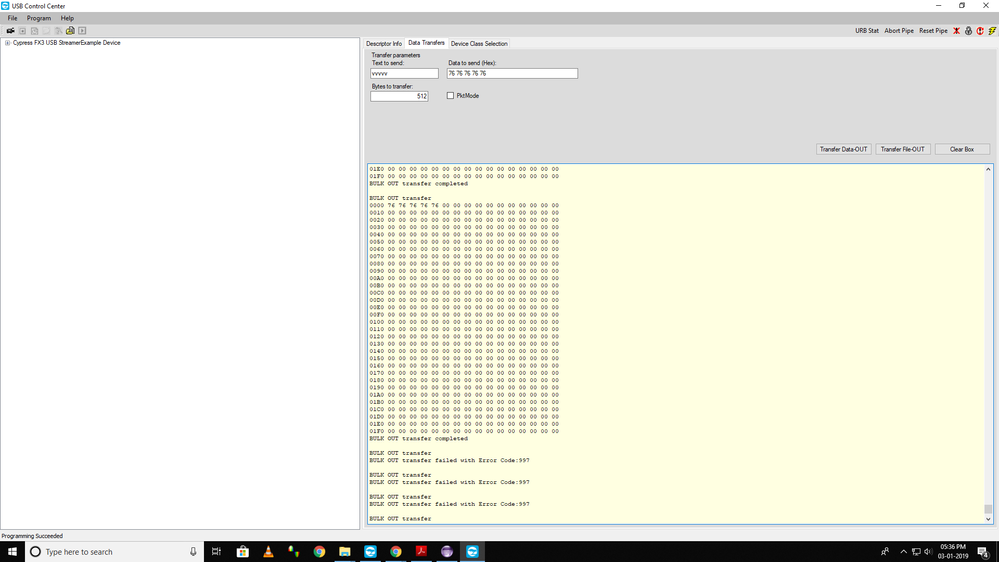
Task: Switch to the Descriptor Info tab
Action: pyautogui.click(x=384, y=43)
